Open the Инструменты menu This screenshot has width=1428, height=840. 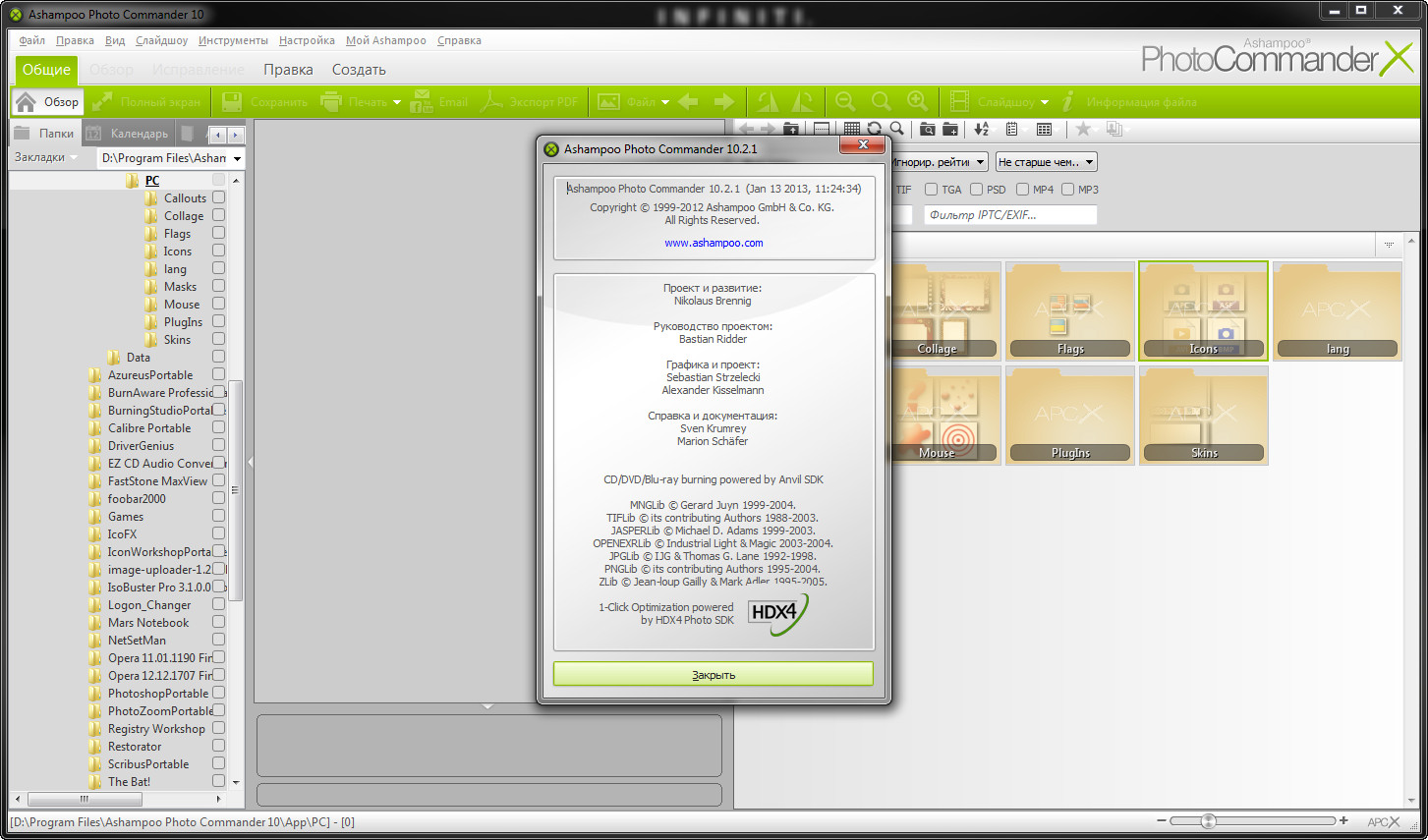(x=233, y=40)
